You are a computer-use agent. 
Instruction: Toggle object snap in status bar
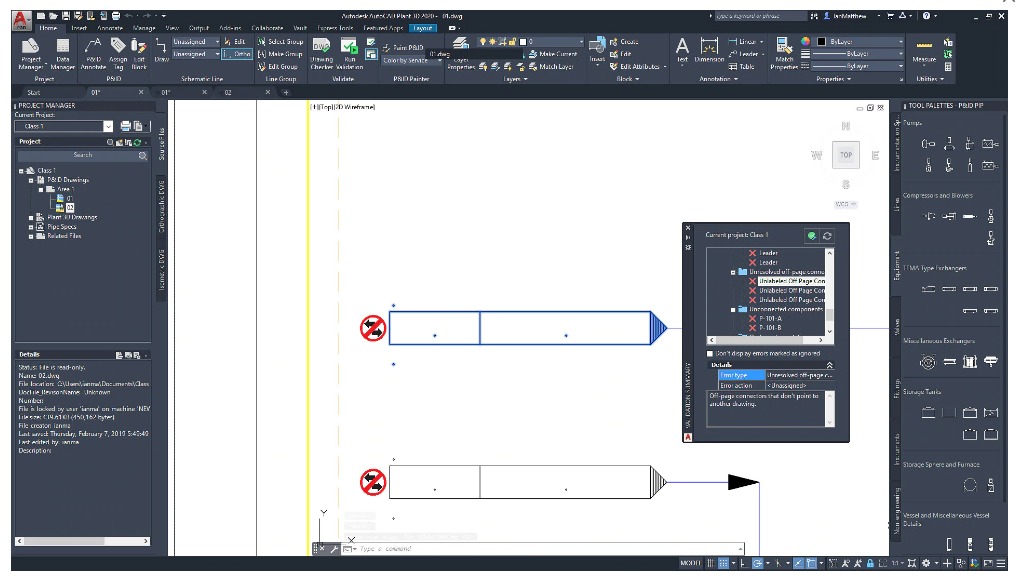point(812,563)
